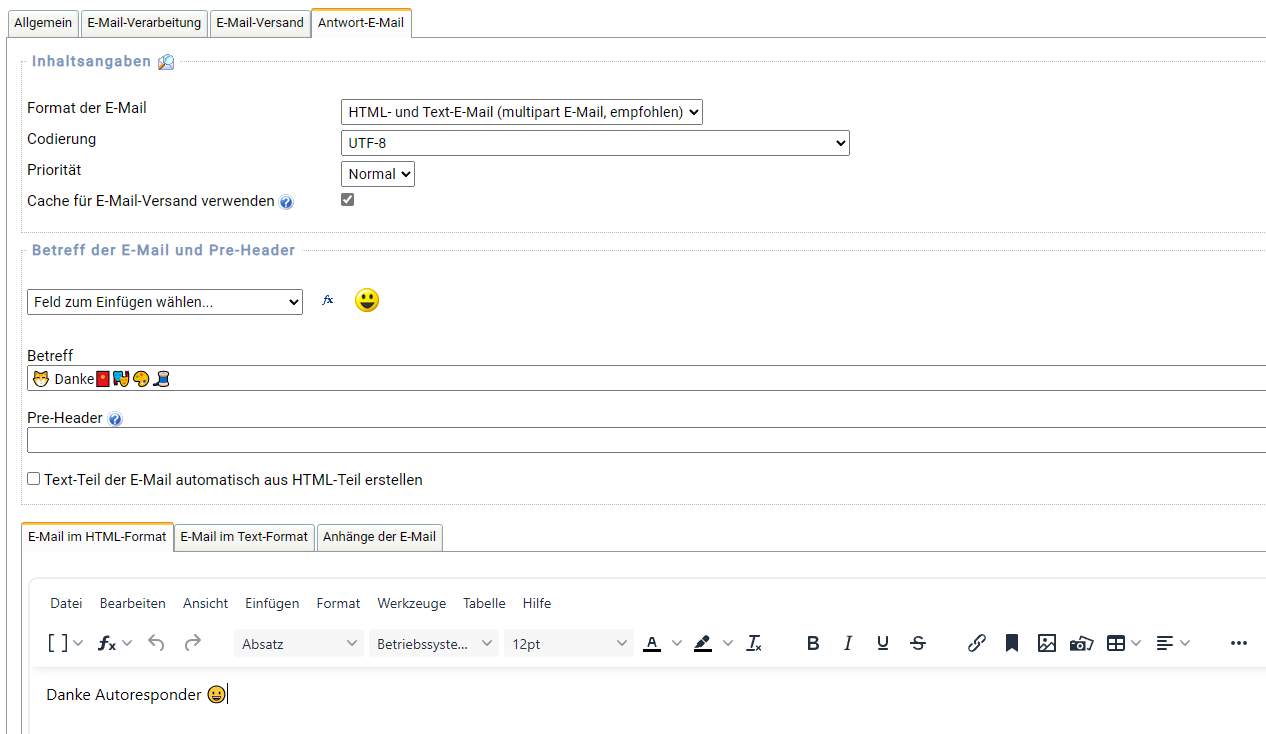
Task: Uncheck Cache für E-Mail-Versand verwenden
Action: [x=348, y=200]
